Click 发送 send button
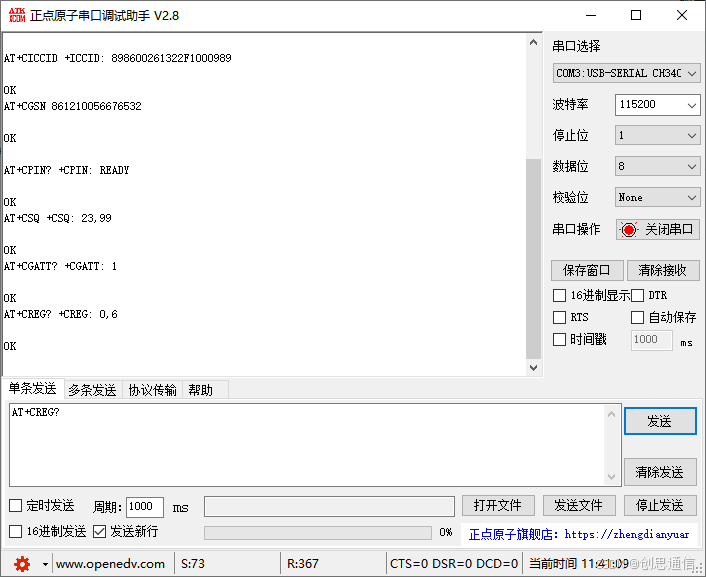The height and width of the screenshot is (577, 706). 660,421
